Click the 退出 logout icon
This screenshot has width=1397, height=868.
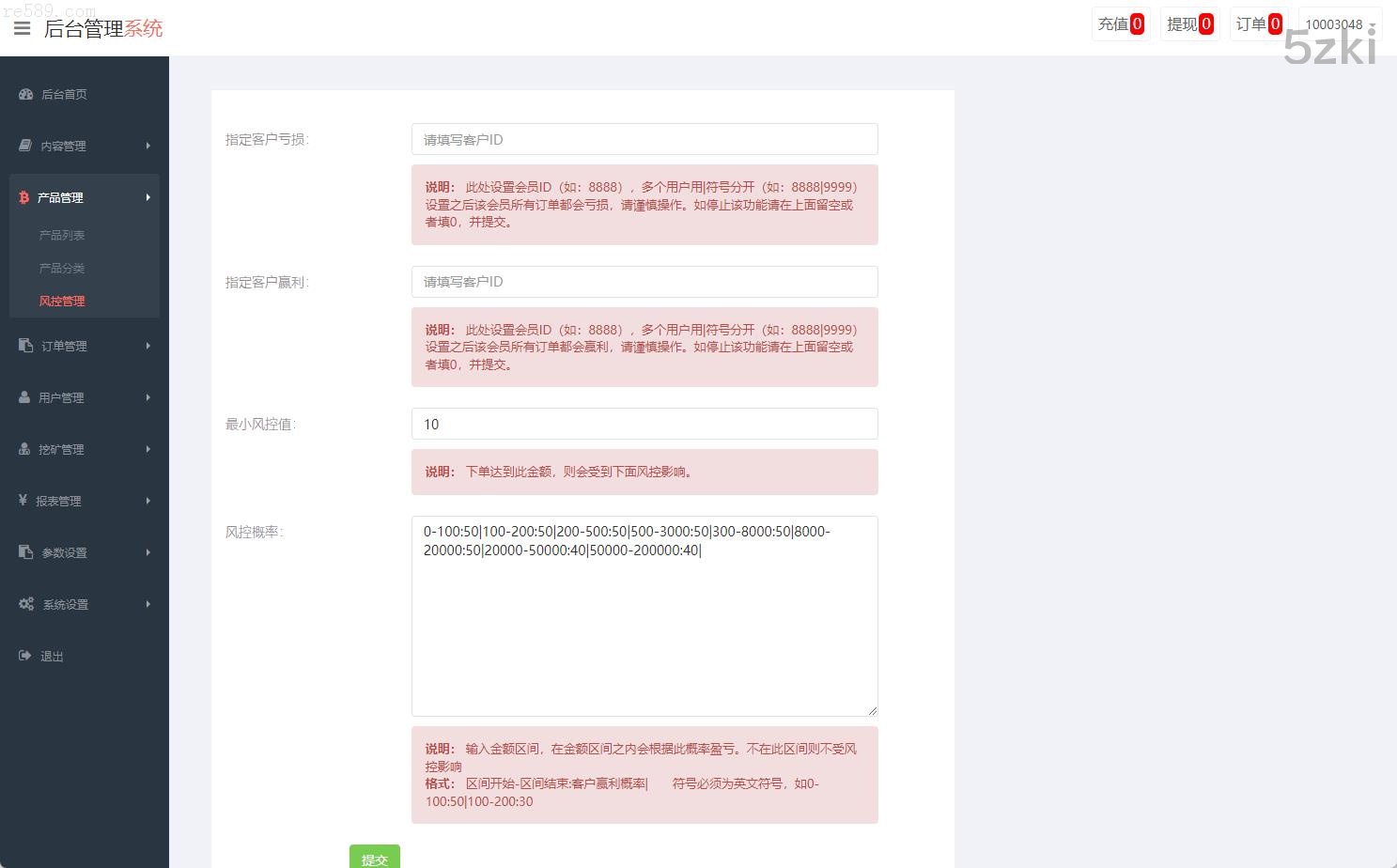[25, 656]
